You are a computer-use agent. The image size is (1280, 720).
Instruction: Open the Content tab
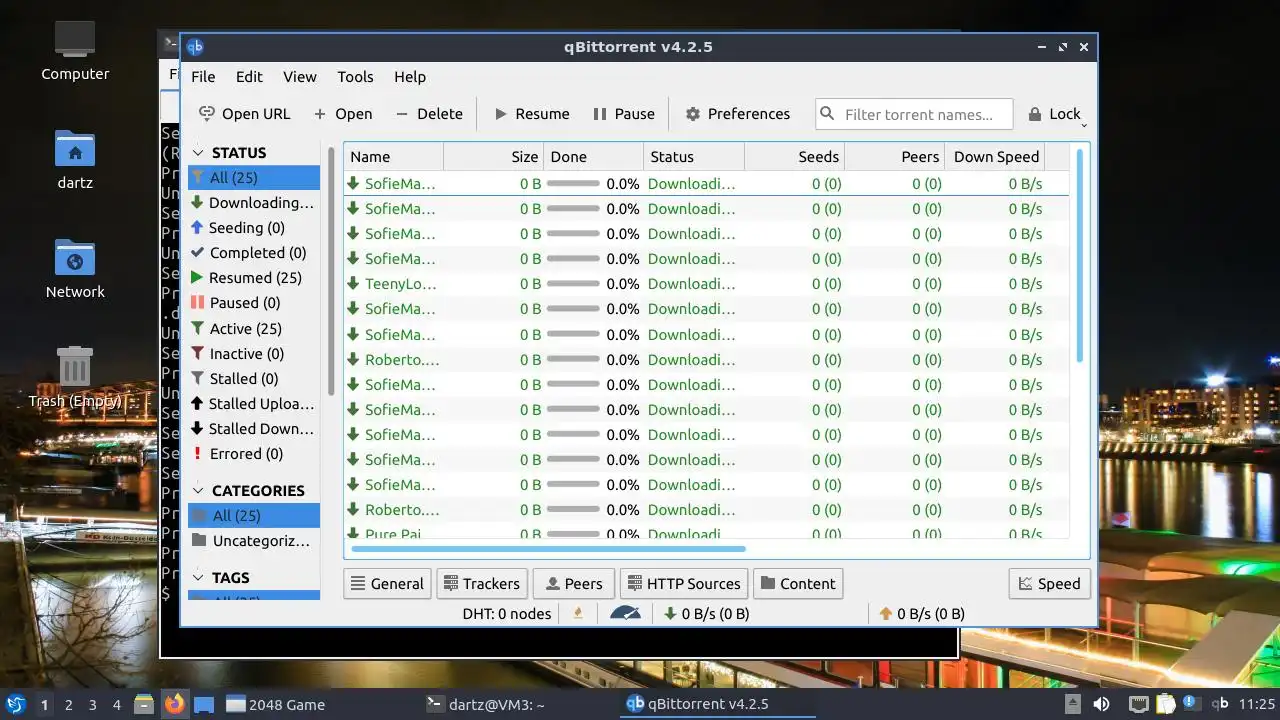(797, 584)
